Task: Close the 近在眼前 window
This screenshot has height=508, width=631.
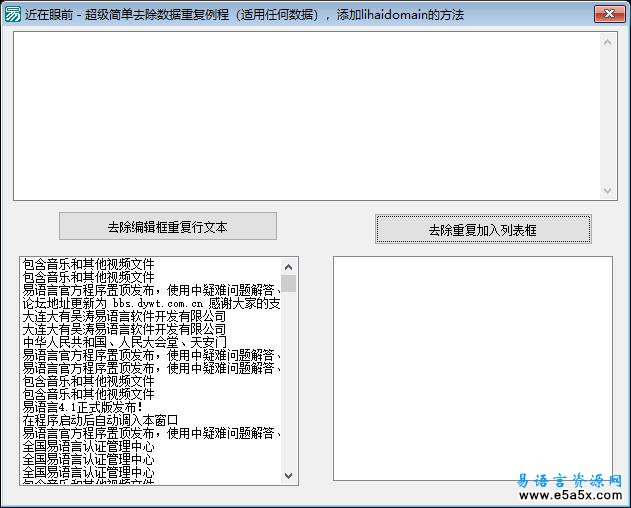Action: pyautogui.click(x=609, y=14)
